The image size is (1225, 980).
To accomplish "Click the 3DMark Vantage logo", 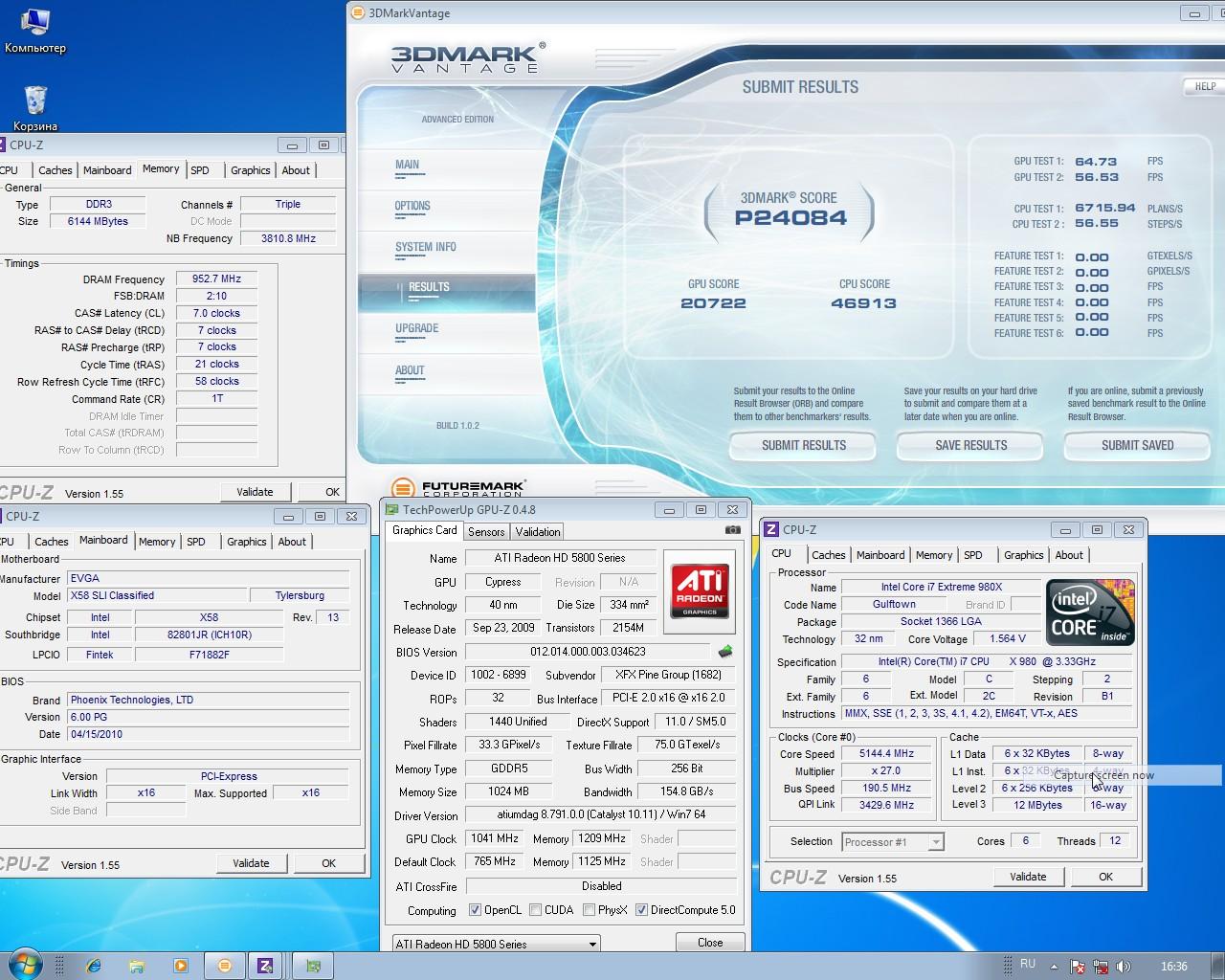I will (468, 57).
